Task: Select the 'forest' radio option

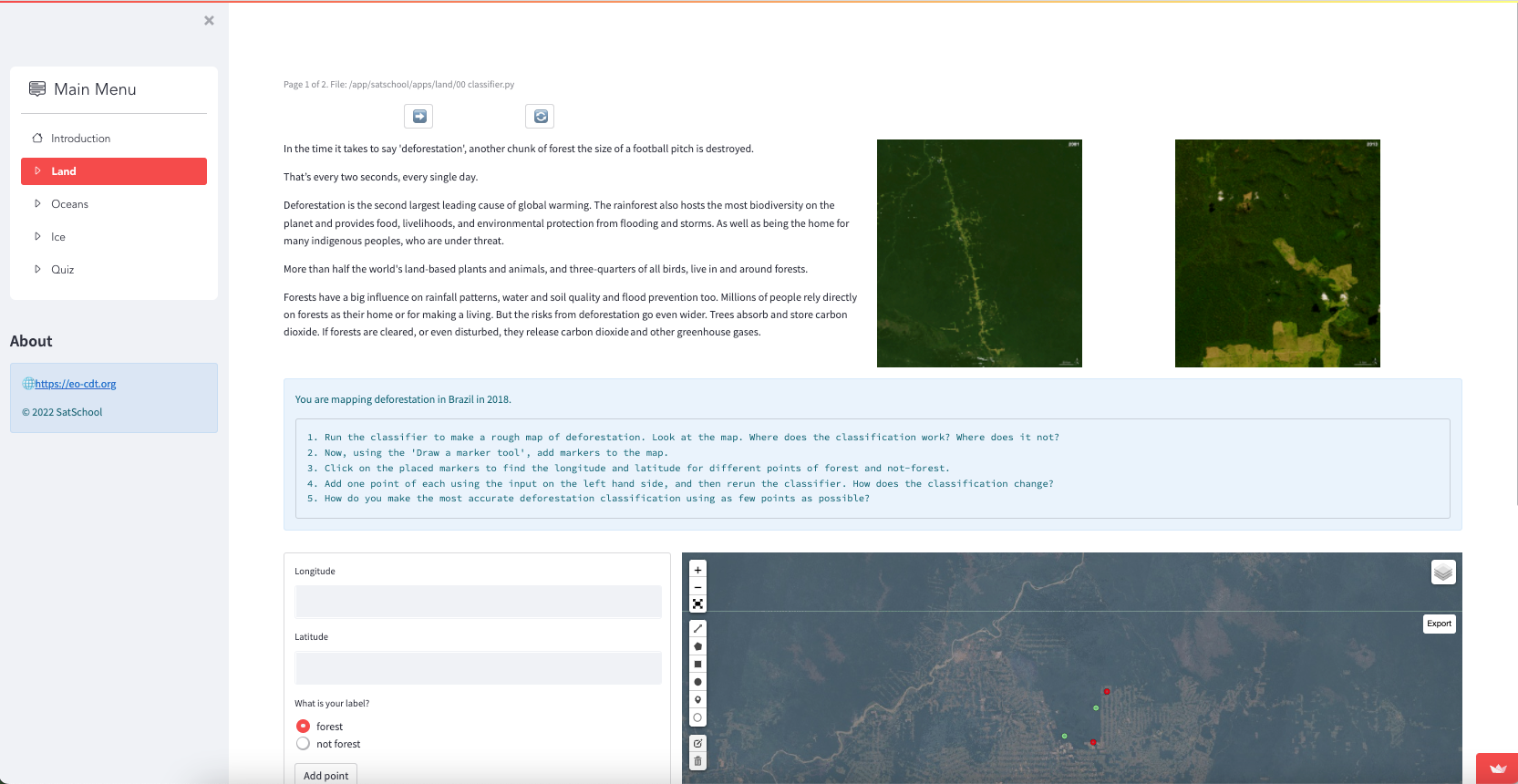Action: pos(304,727)
